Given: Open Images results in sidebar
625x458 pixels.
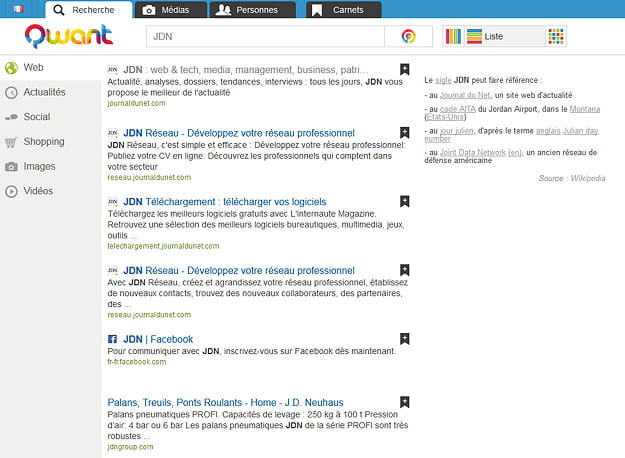Looking at the screenshot, I should 51,167.
